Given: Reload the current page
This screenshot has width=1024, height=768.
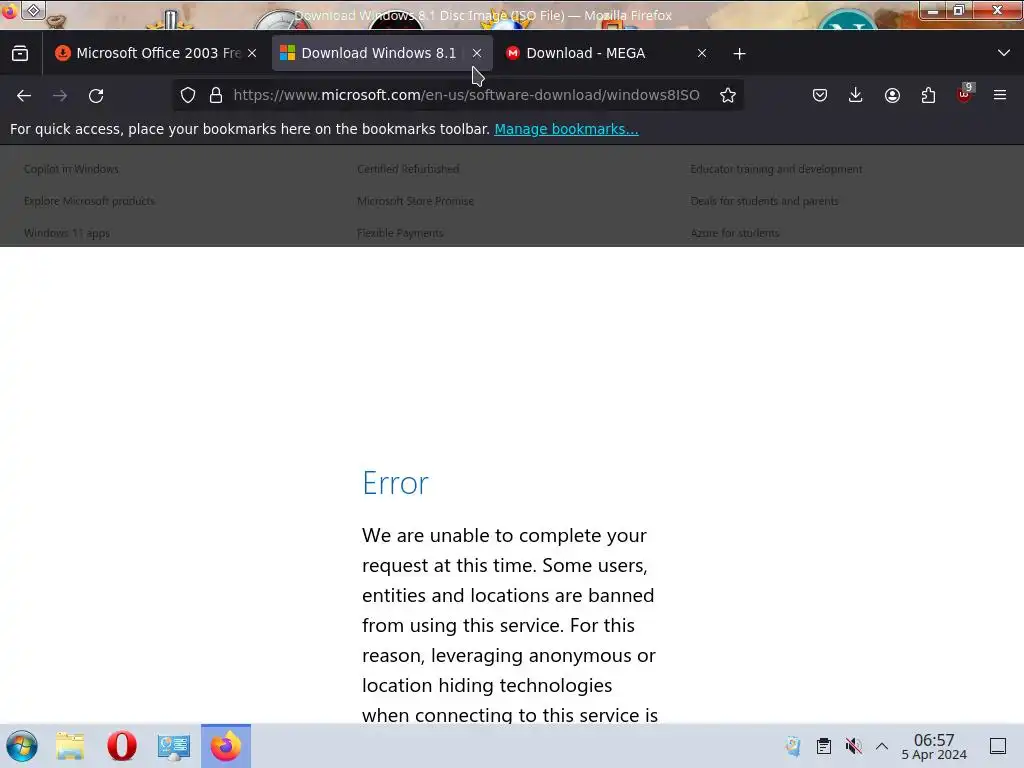Looking at the screenshot, I should [96, 96].
